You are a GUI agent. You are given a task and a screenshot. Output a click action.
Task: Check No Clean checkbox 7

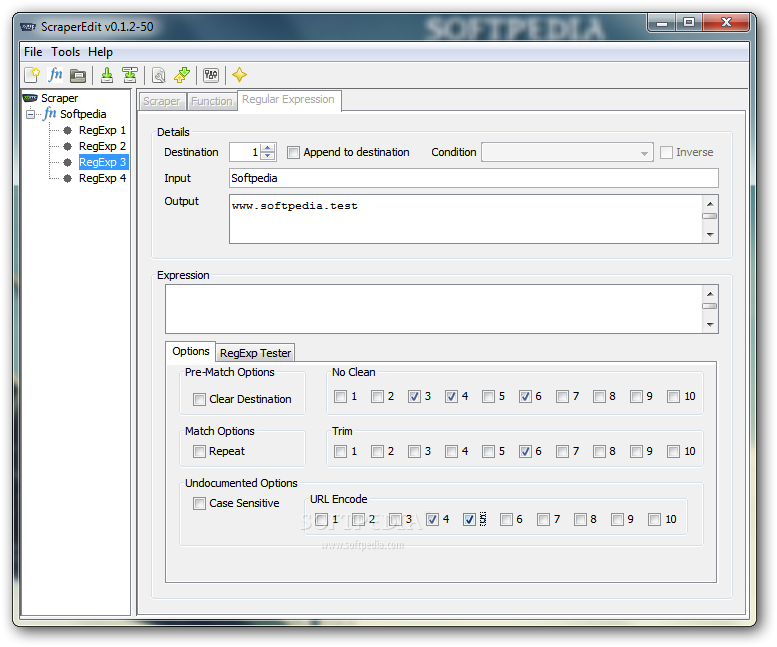pyautogui.click(x=562, y=396)
